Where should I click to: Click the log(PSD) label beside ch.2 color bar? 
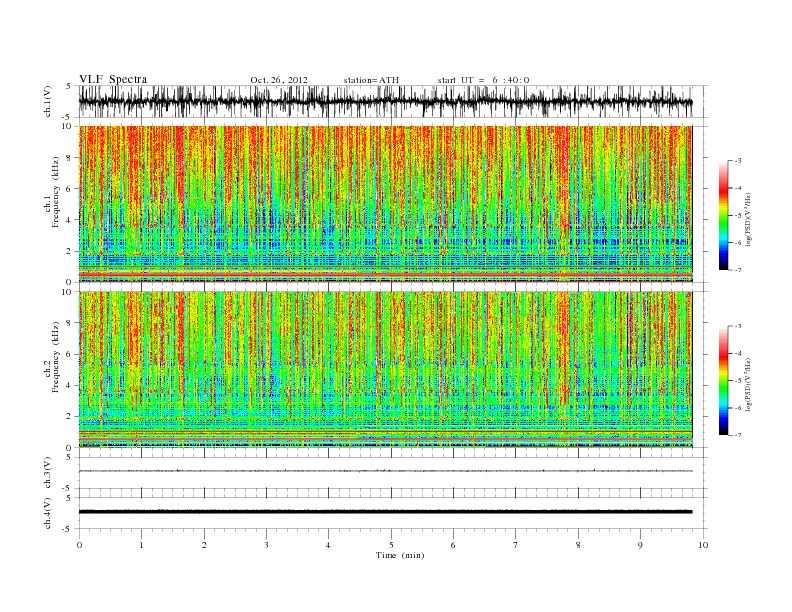coord(748,383)
